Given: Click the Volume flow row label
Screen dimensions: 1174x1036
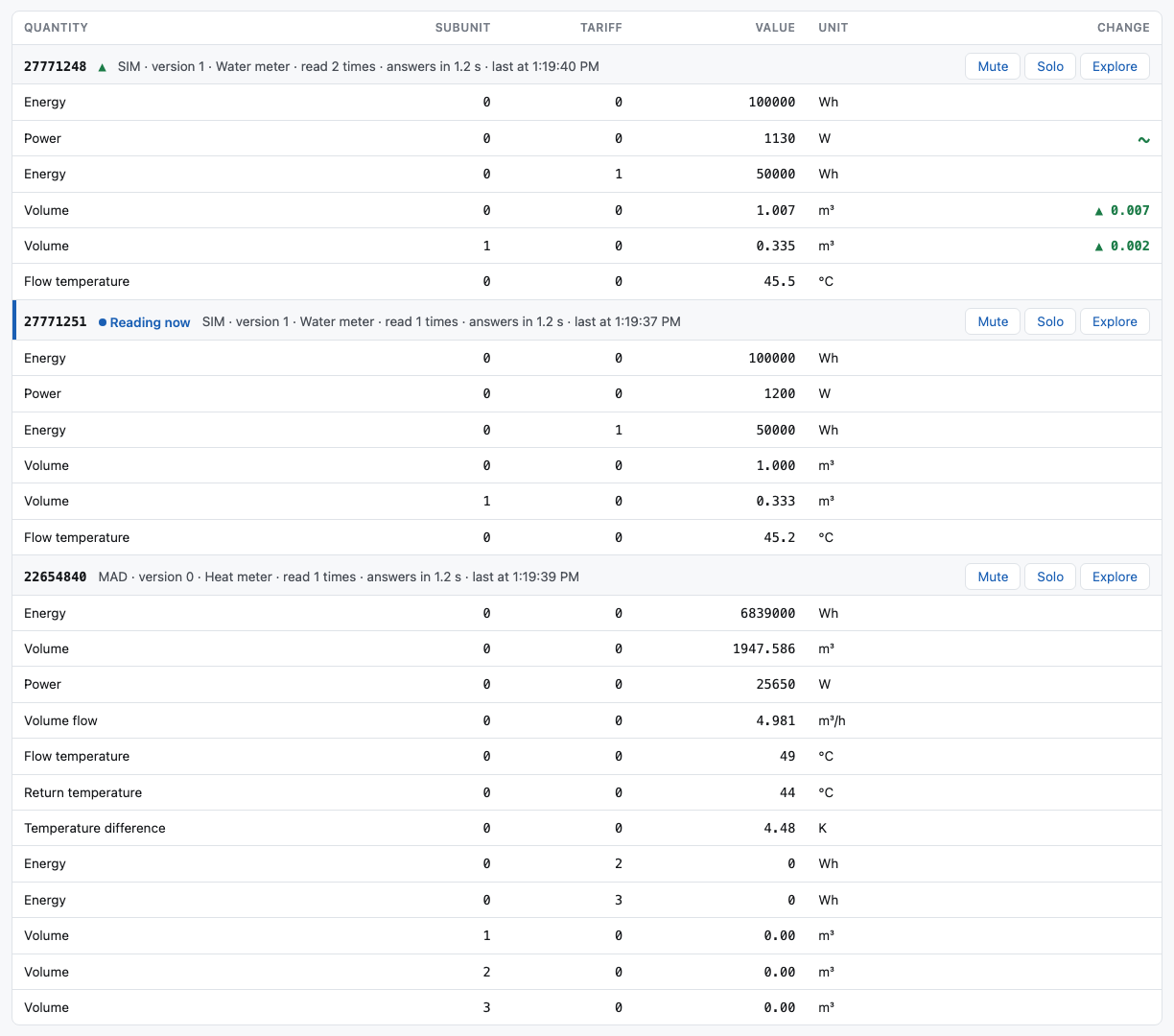Looking at the screenshot, I should click(x=60, y=720).
